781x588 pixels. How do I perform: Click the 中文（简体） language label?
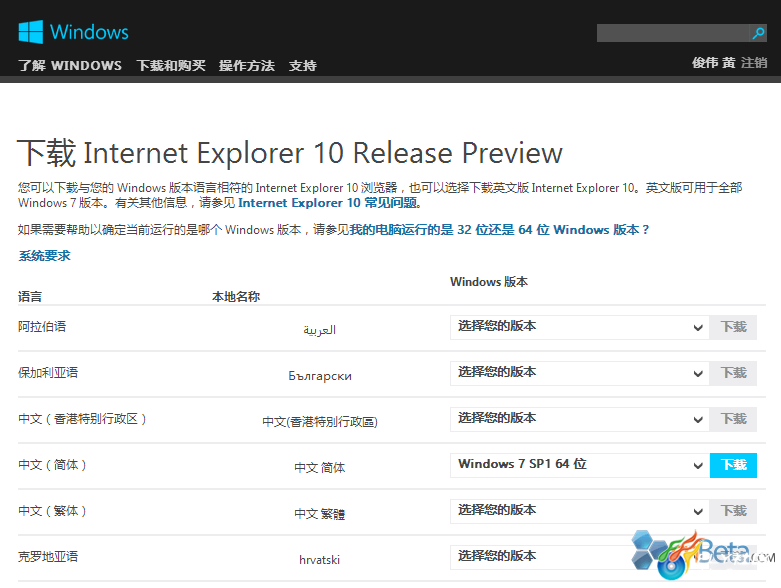pyautogui.click(x=52, y=465)
